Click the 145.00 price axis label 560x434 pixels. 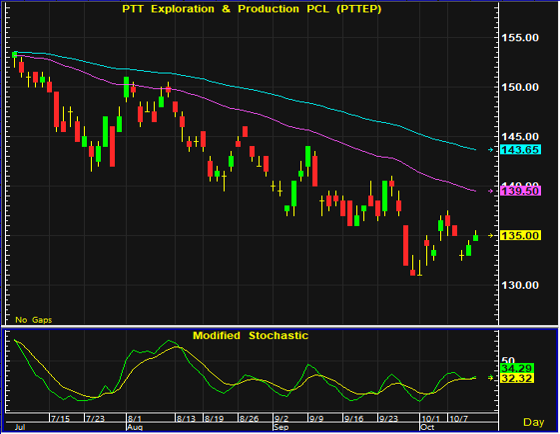(520, 136)
